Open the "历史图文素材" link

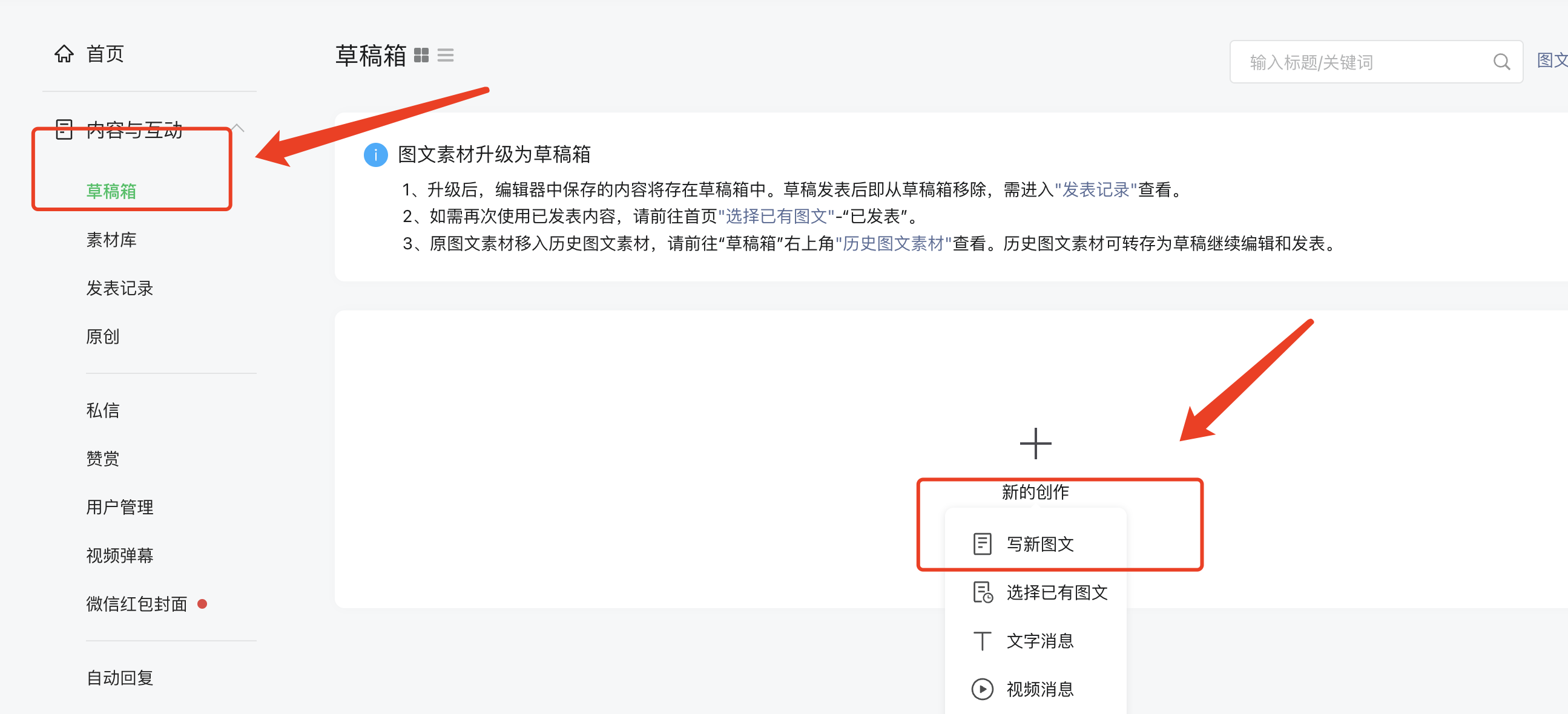[x=894, y=244]
